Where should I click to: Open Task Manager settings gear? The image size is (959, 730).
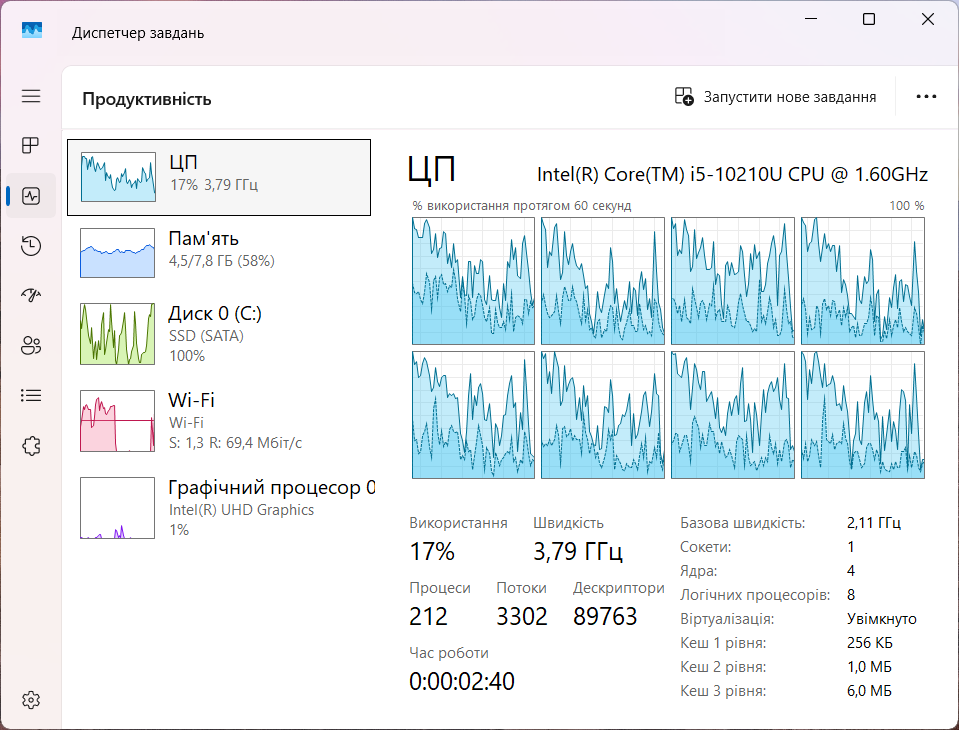coord(31,699)
